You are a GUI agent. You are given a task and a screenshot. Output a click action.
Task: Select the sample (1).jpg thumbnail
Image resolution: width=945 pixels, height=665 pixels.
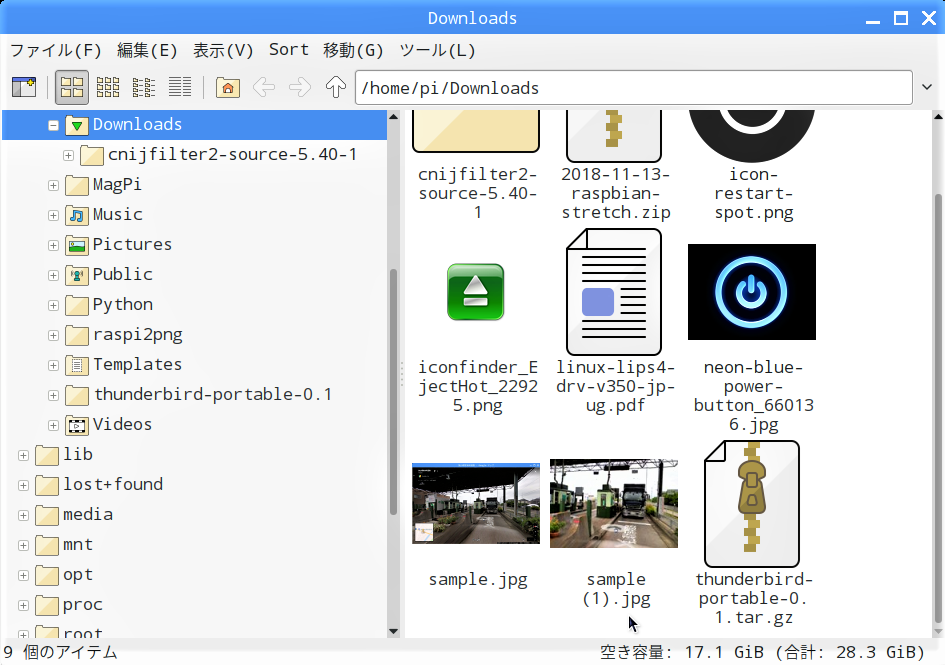[614, 503]
